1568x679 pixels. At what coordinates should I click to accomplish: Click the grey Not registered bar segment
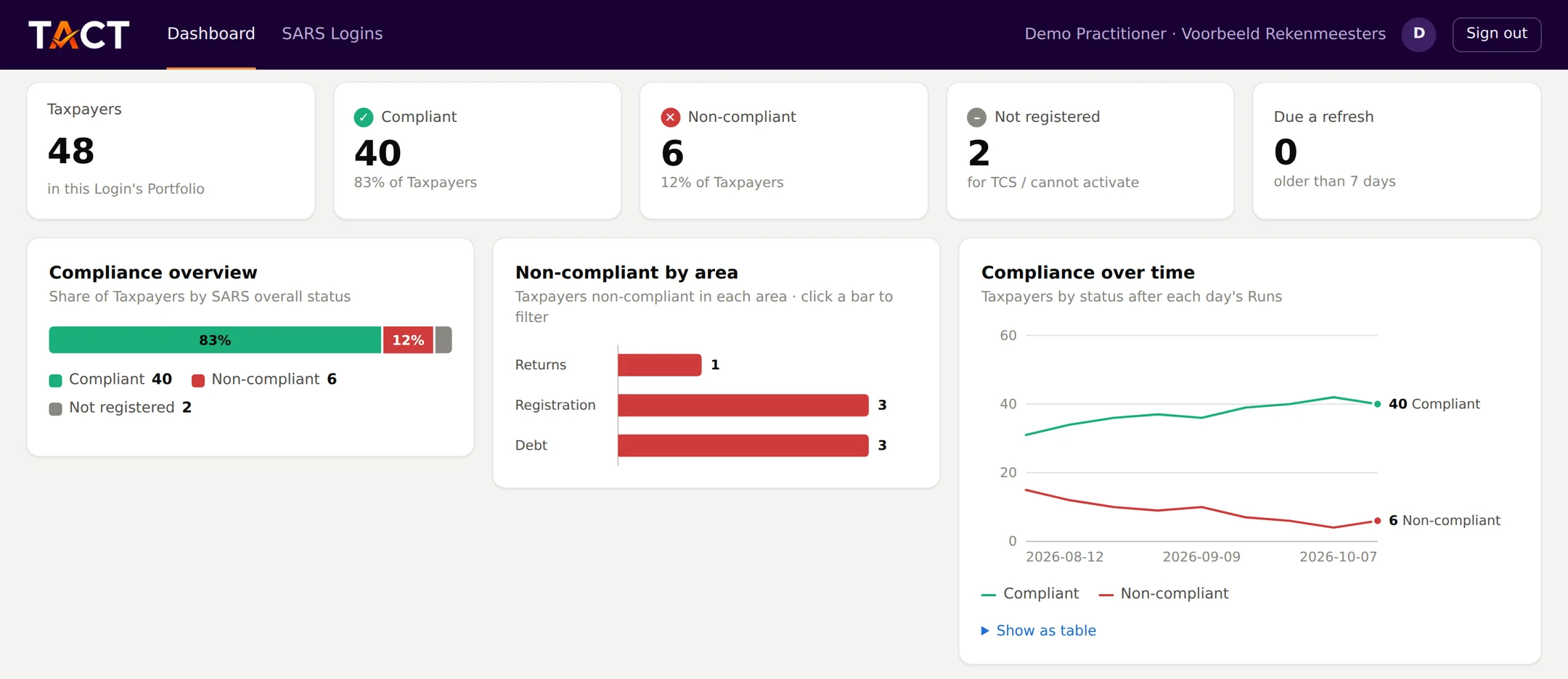[444, 340]
